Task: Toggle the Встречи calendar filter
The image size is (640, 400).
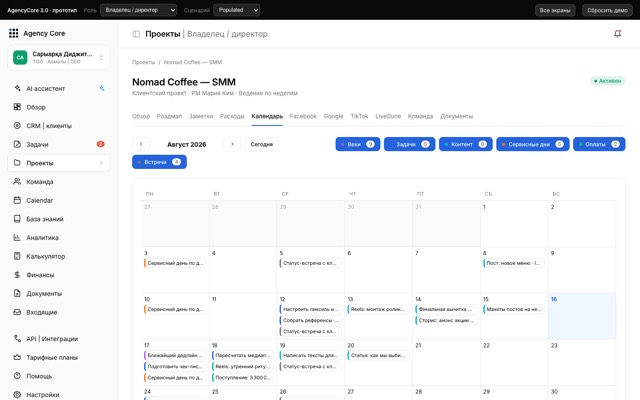Action: [x=159, y=162]
